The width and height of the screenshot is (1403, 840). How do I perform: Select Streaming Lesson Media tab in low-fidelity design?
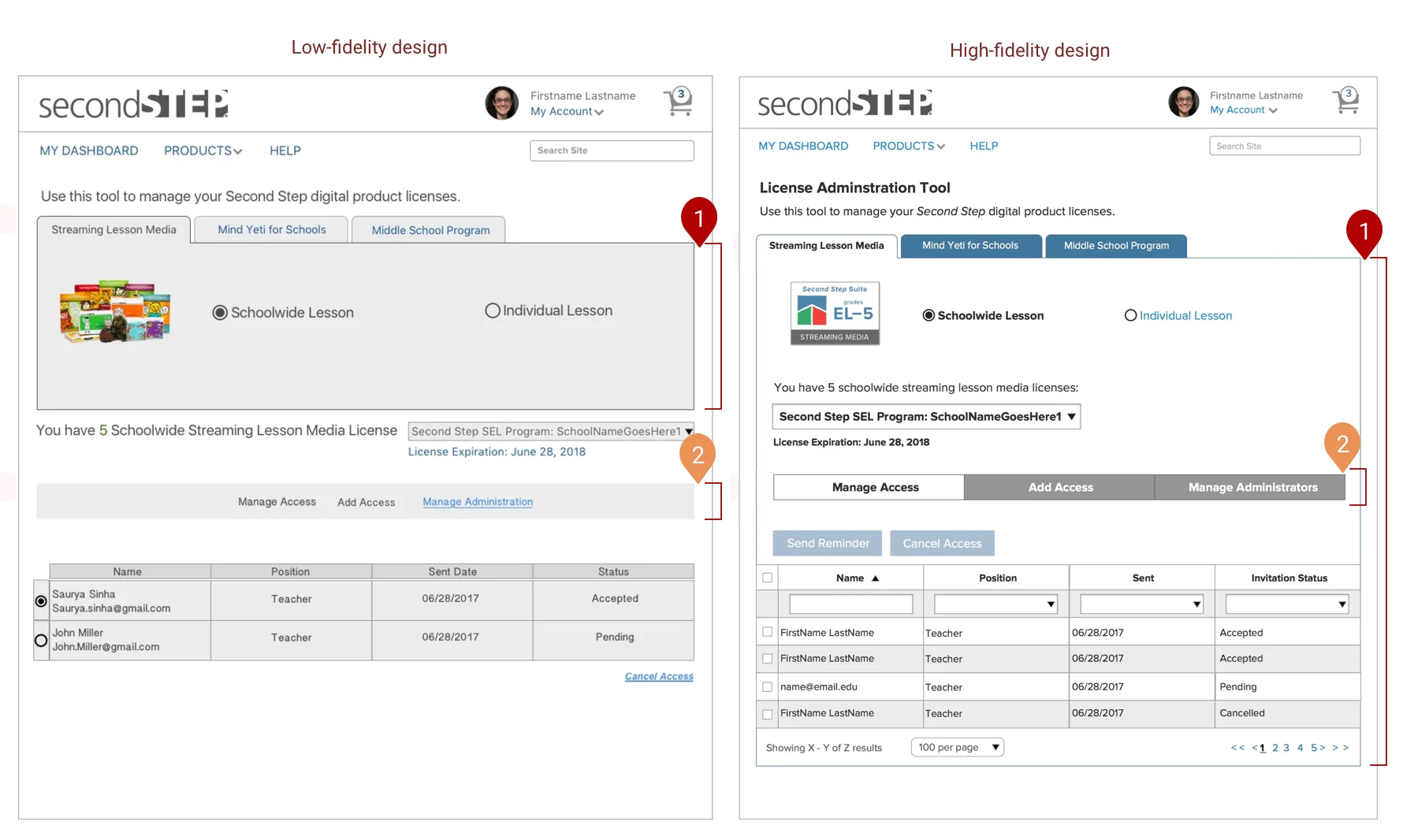114,229
